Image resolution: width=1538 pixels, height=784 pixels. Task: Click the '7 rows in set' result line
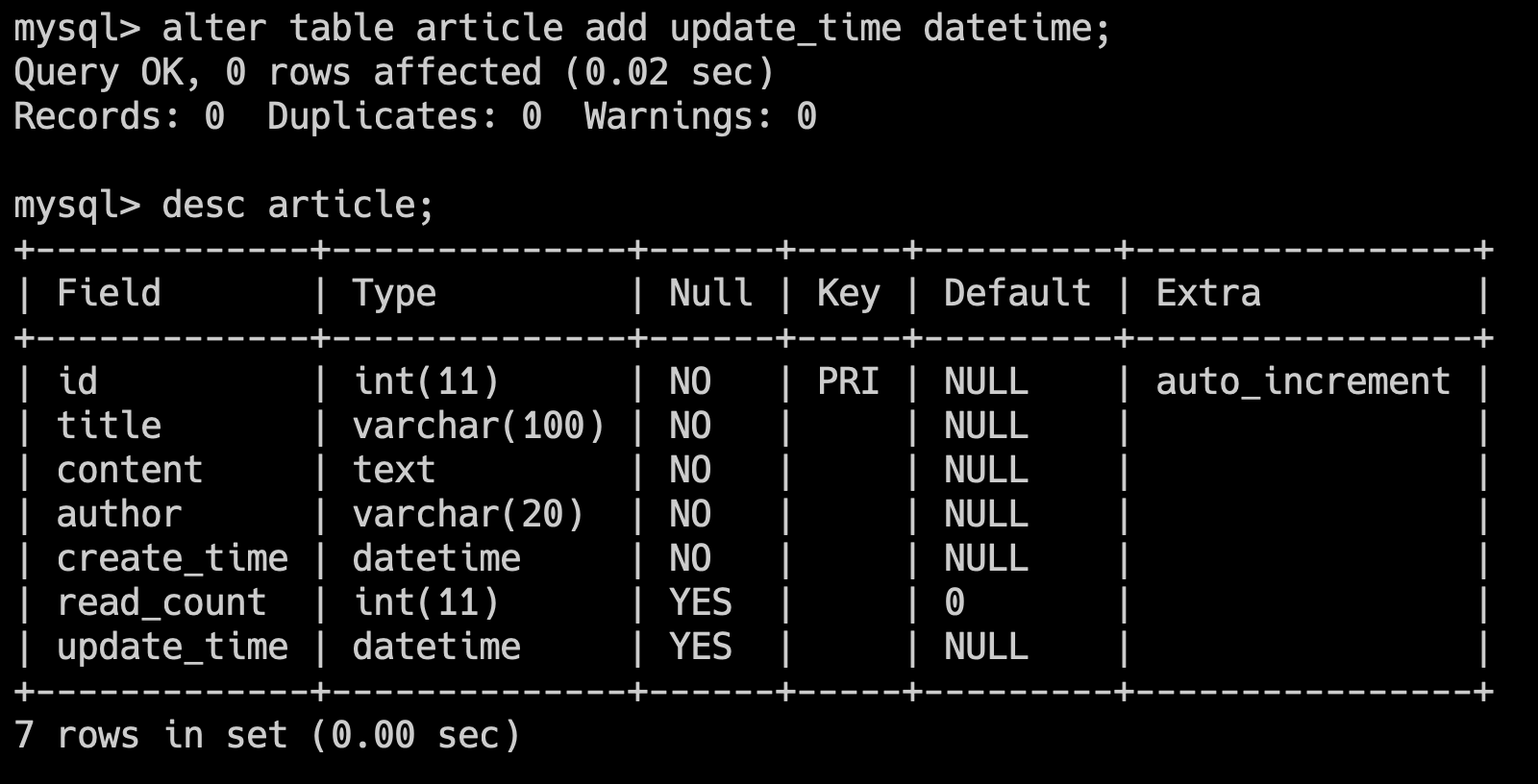click(267, 735)
